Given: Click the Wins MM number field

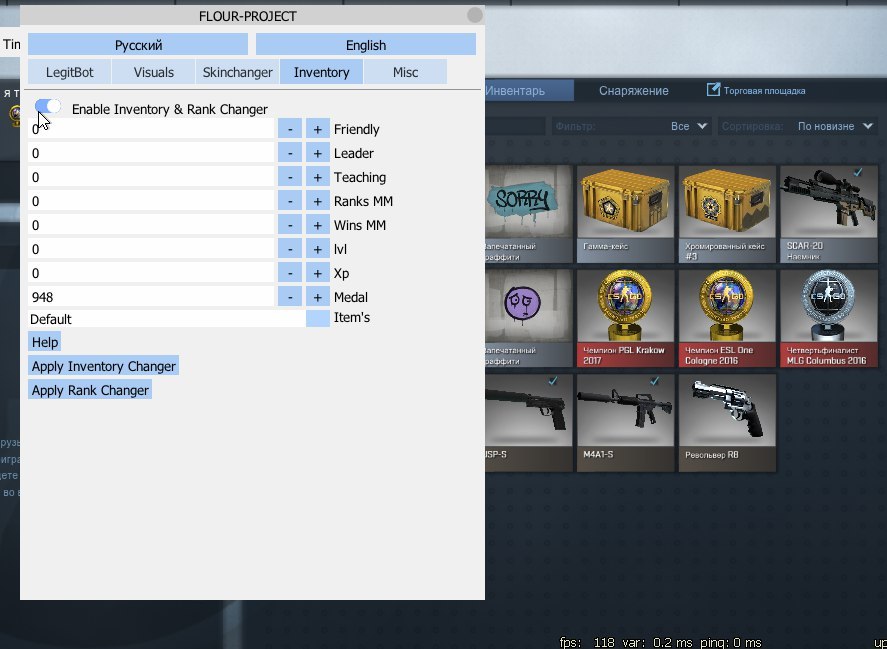Looking at the screenshot, I should [151, 225].
